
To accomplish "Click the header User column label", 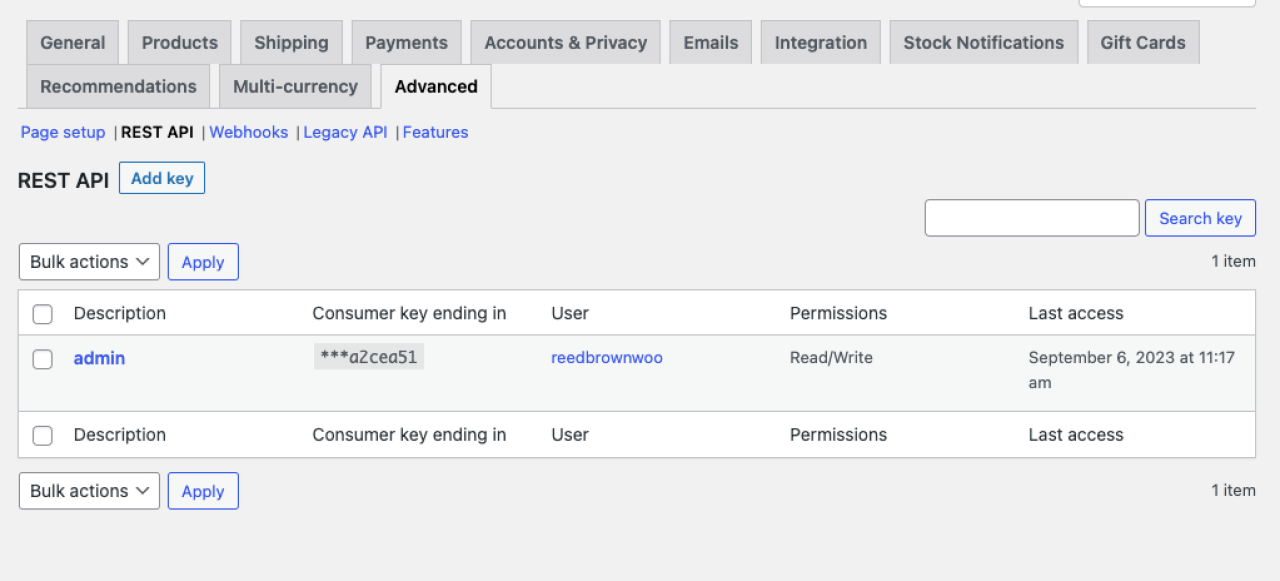I will click(570, 313).
